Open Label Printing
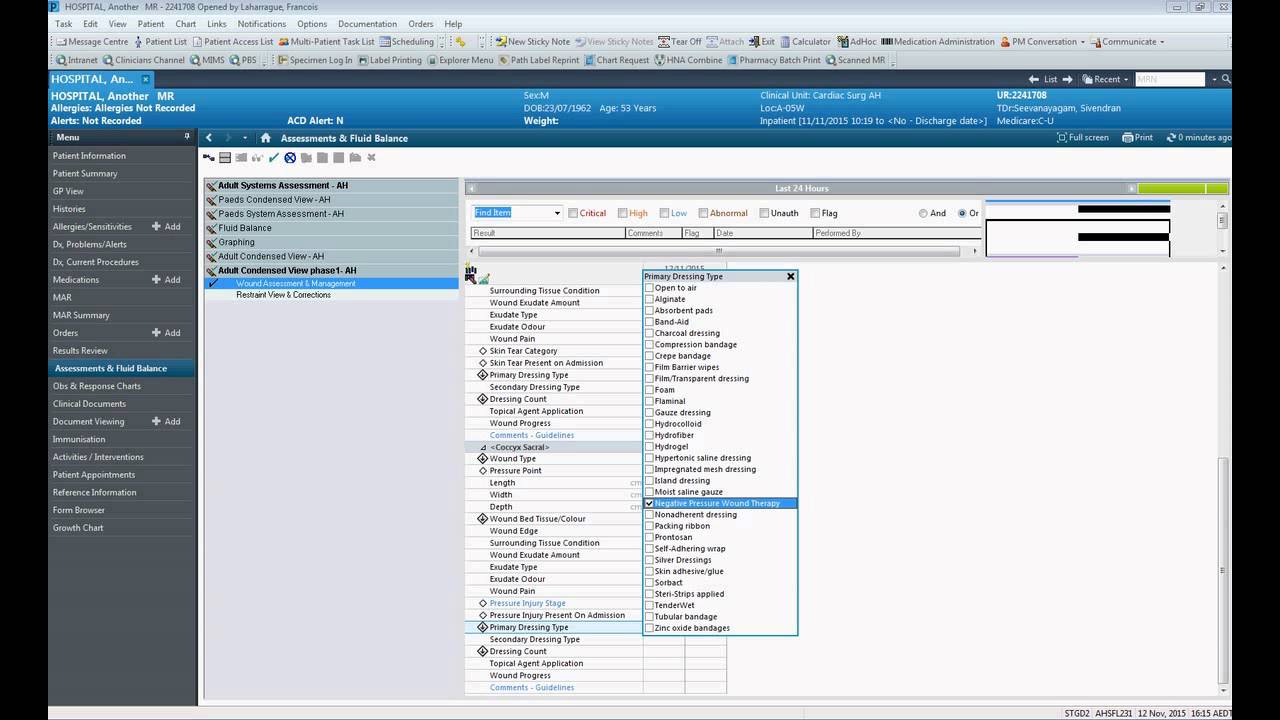The image size is (1280, 720). click(389, 60)
